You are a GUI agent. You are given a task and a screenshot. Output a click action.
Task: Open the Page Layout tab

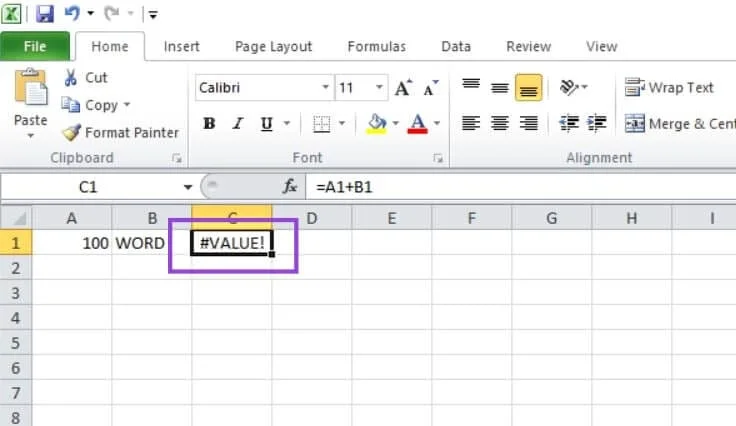tap(273, 46)
